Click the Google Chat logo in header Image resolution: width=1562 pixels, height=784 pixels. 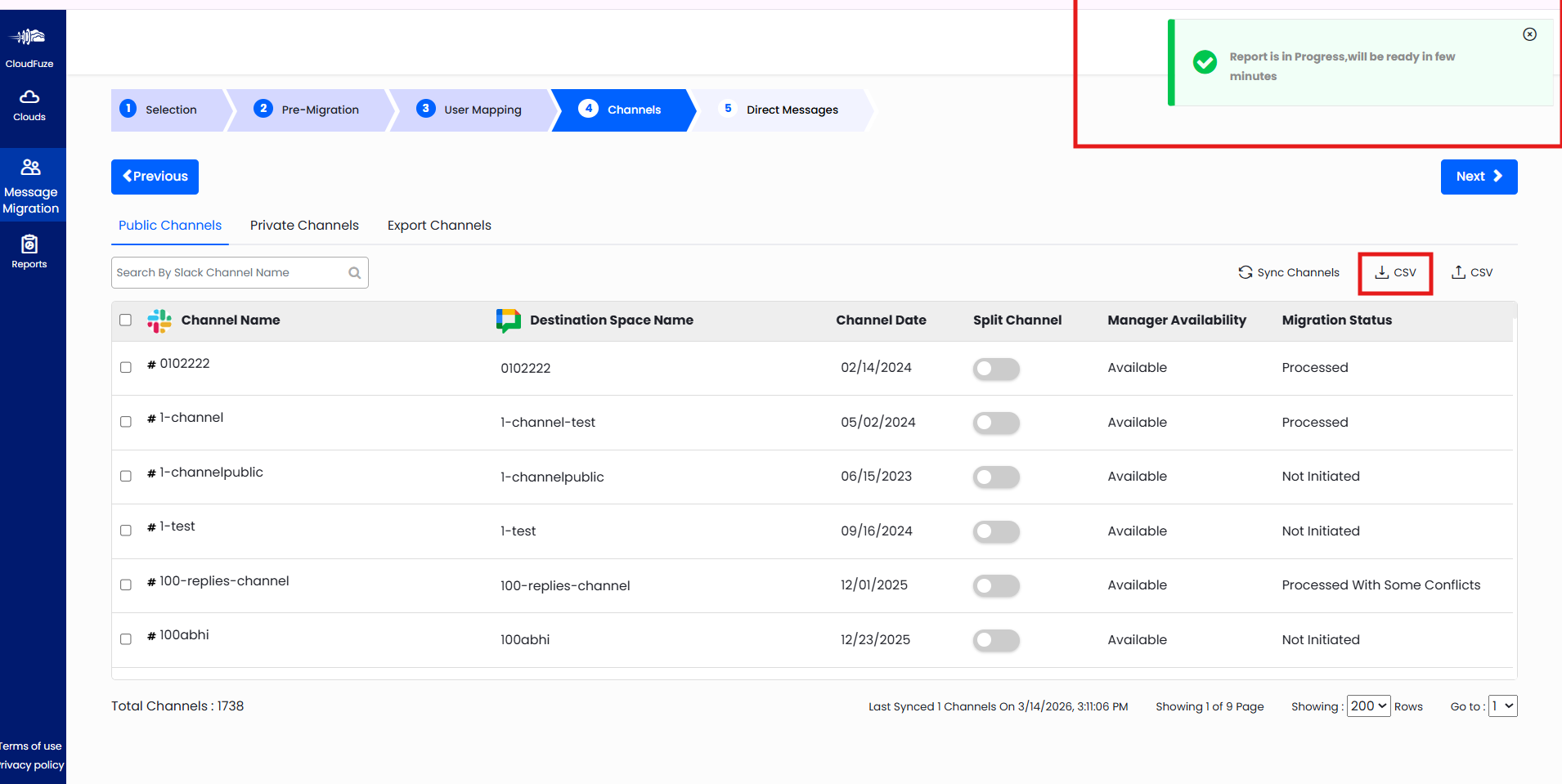click(508, 320)
